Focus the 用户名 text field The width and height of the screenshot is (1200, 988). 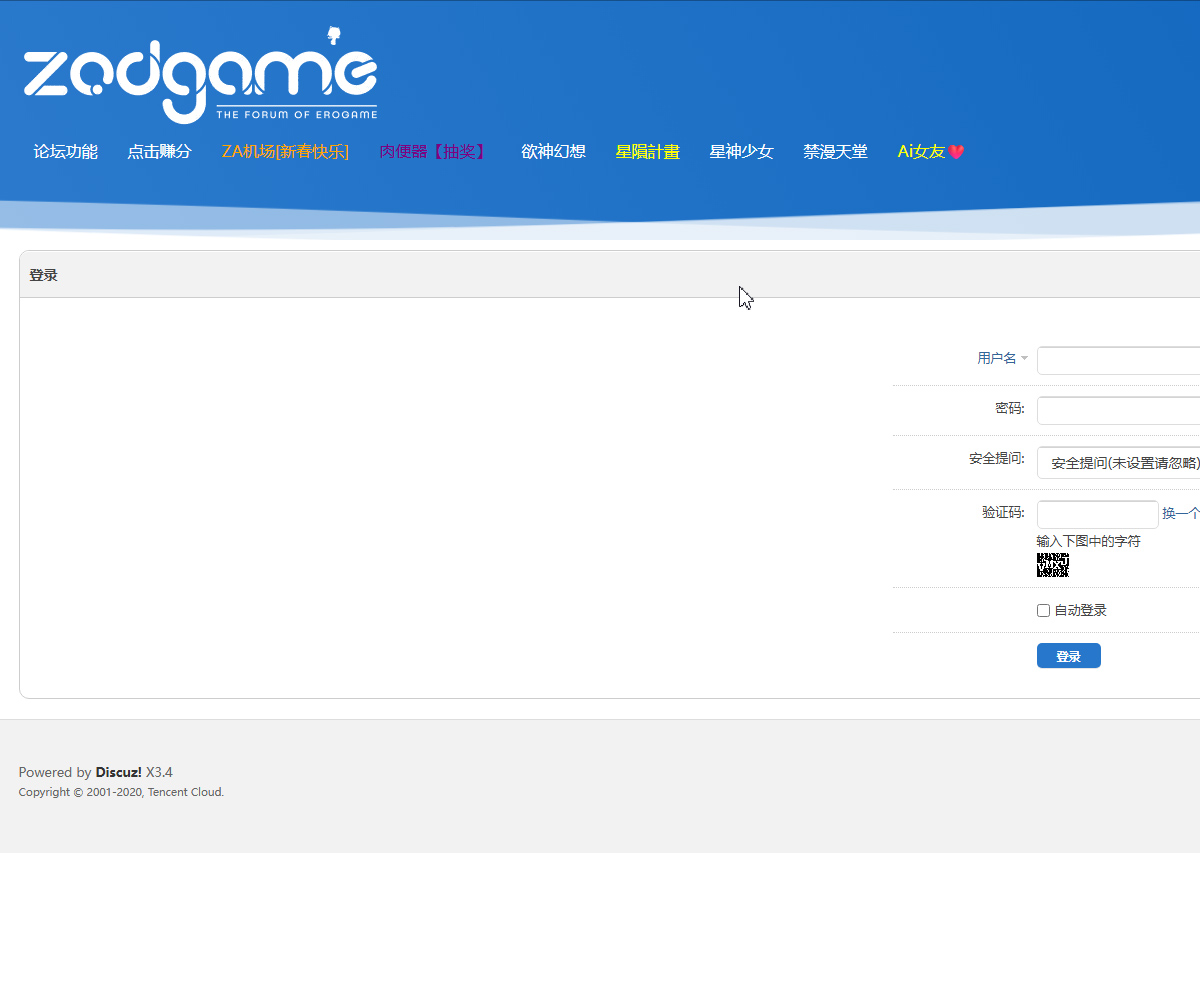[x=1118, y=361]
